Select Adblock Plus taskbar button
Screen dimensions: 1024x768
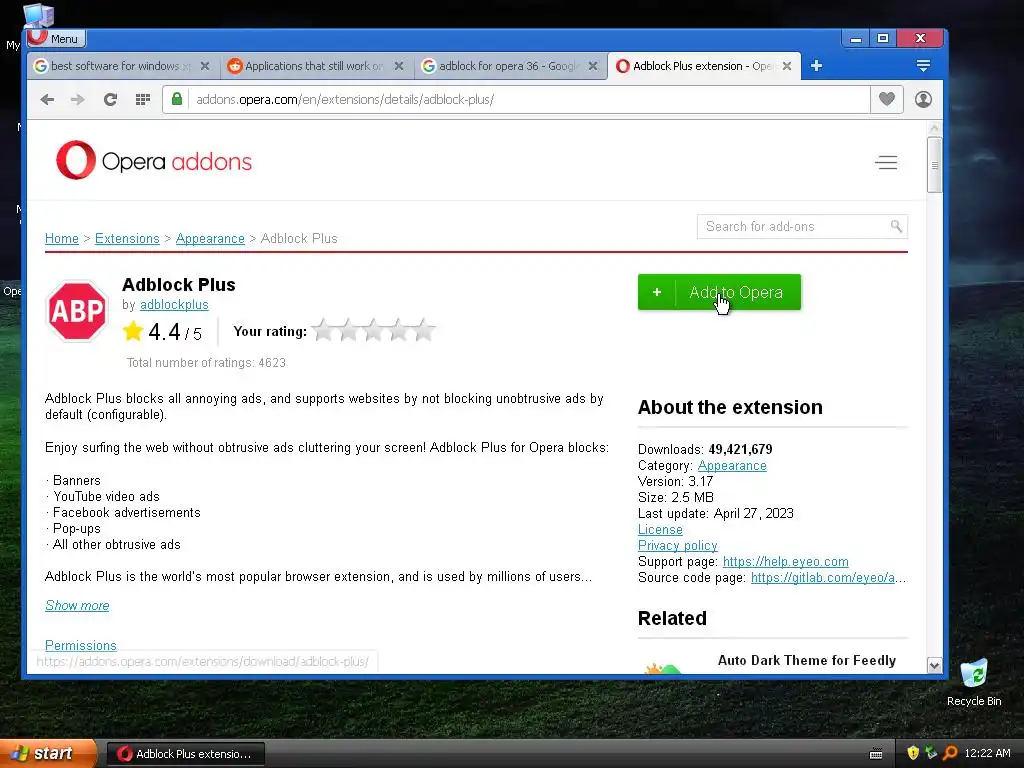tap(185, 754)
